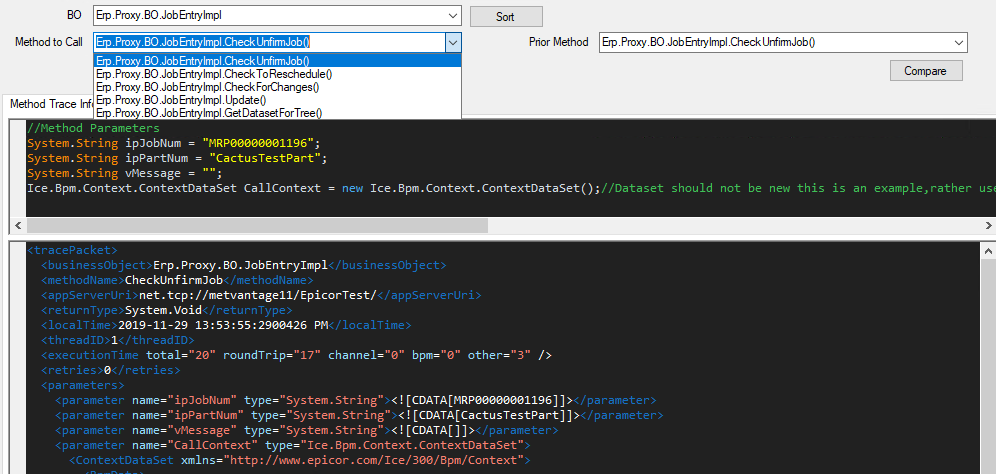Screen dimensions: 996x474
Task: Click the ipPartNum parameter XML line
Action: (x=360, y=416)
